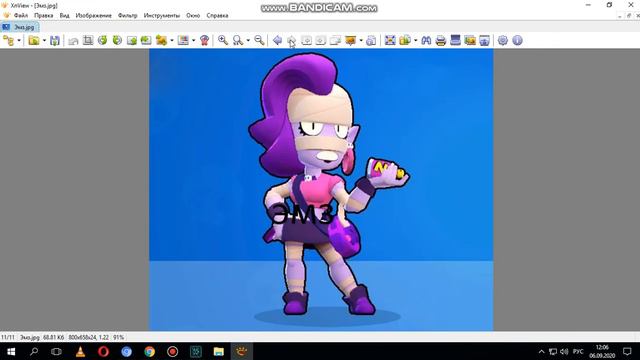Viewport: 640px width, 360px height.
Task: Expand dropdown arrow next to batch convert icon
Action: tap(416, 40)
